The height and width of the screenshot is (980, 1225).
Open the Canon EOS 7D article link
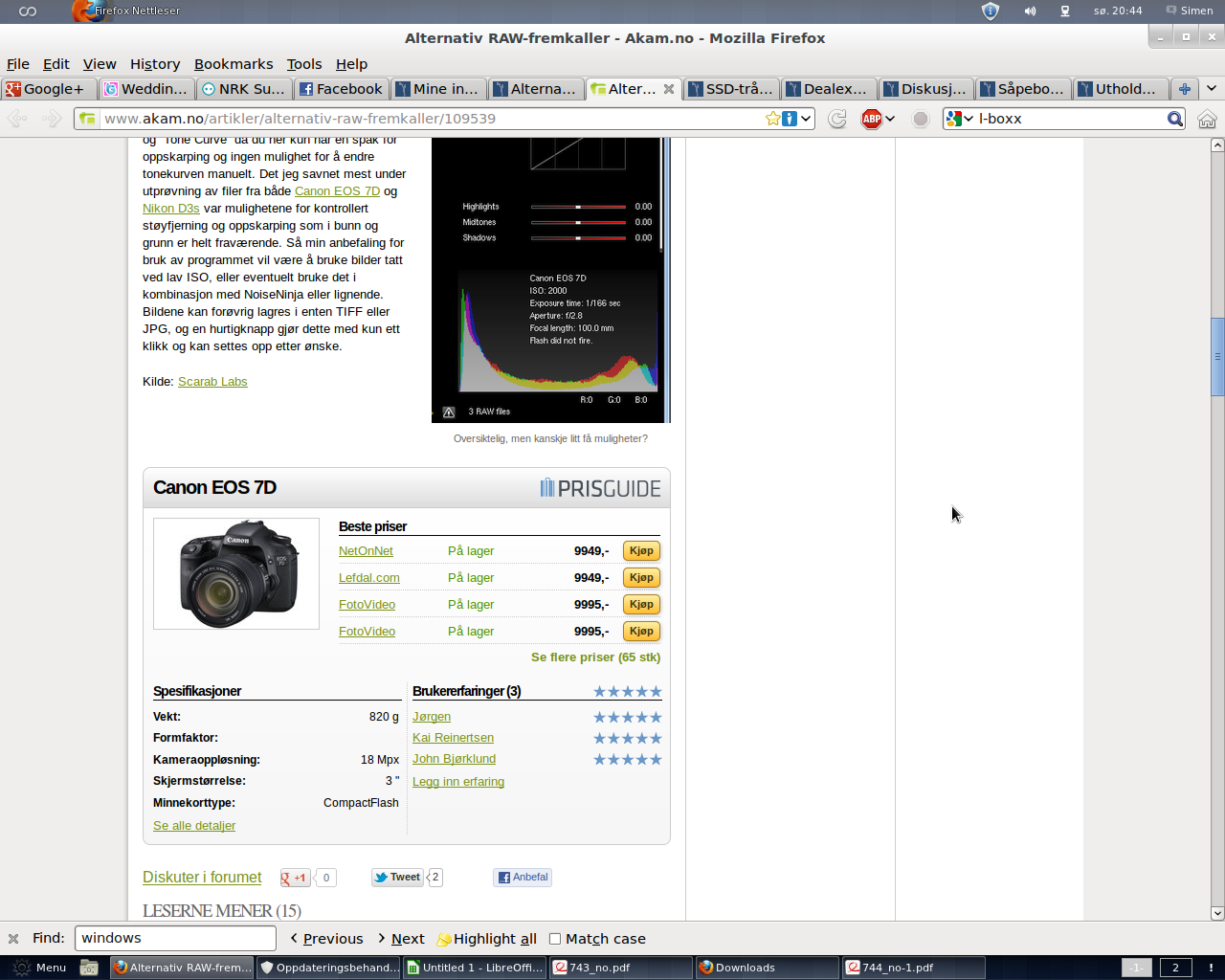pos(337,191)
